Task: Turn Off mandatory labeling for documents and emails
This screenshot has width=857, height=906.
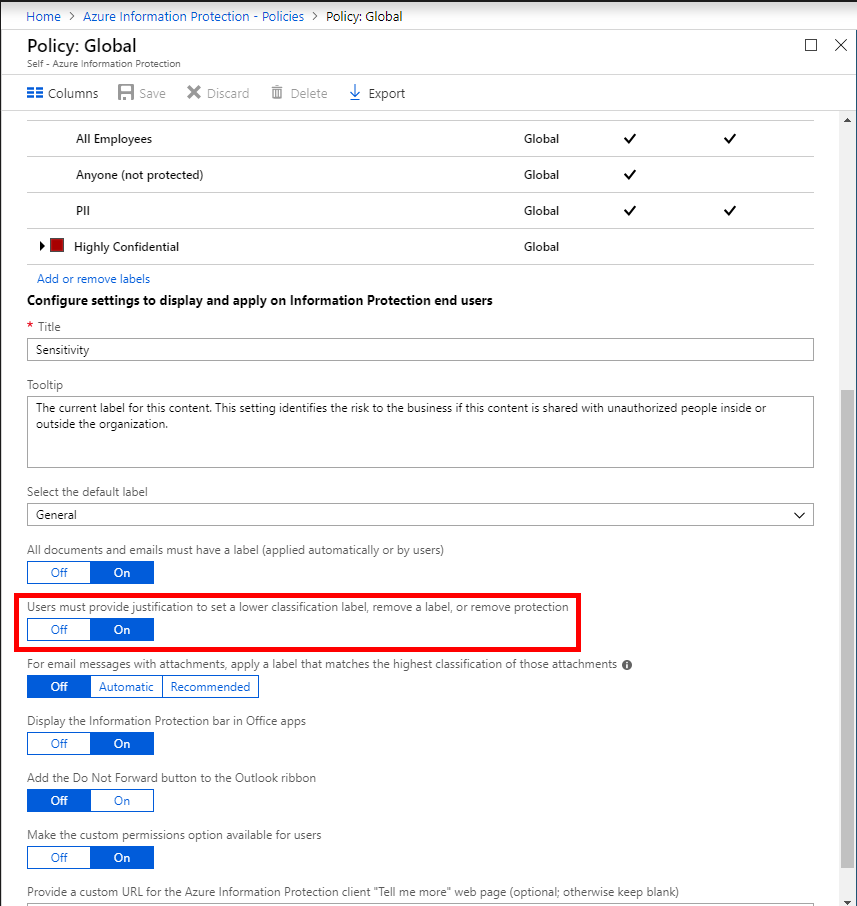Action: pyautogui.click(x=59, y=573)
